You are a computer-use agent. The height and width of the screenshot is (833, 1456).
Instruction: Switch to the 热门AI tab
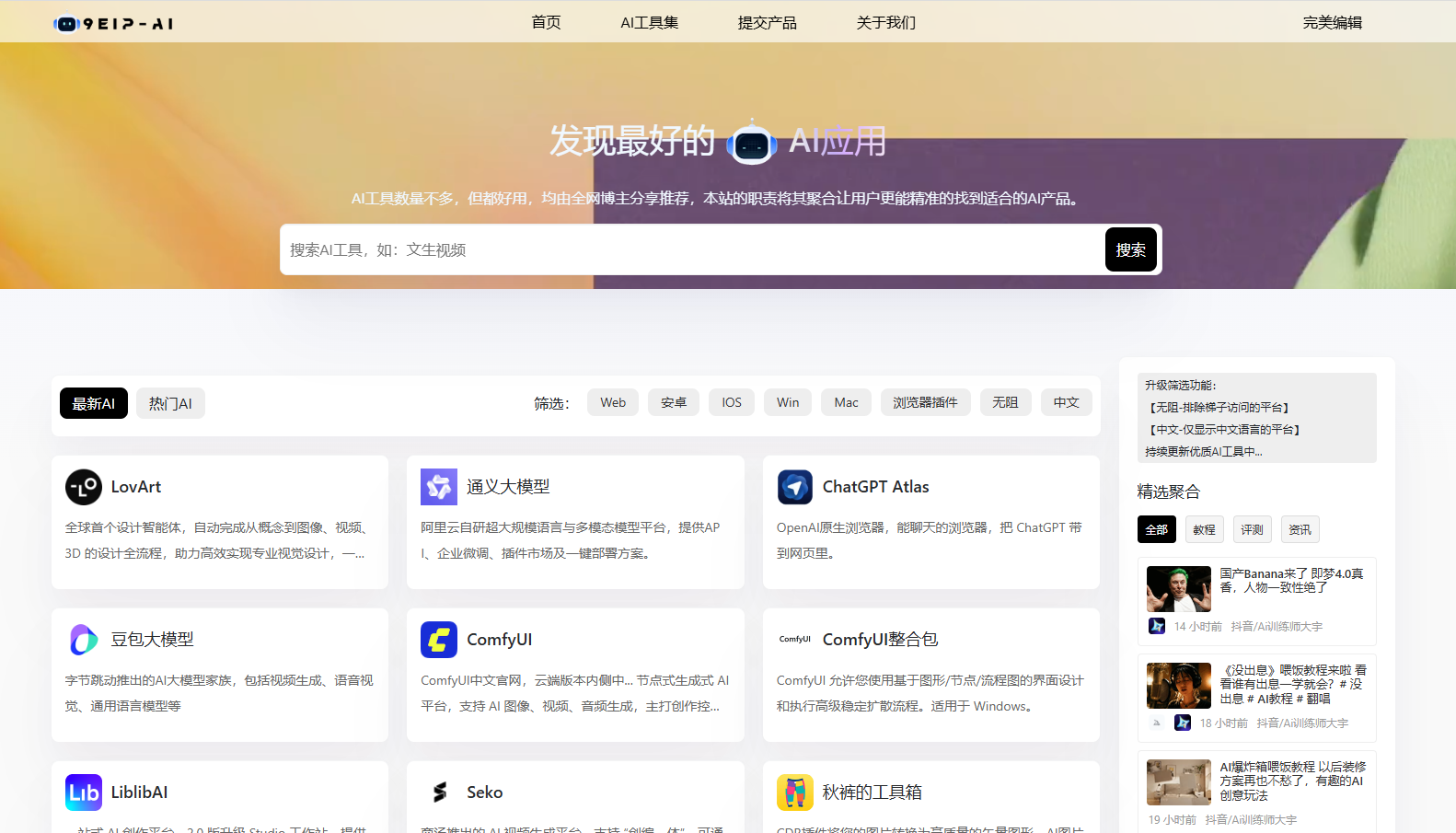pos(170,403)
